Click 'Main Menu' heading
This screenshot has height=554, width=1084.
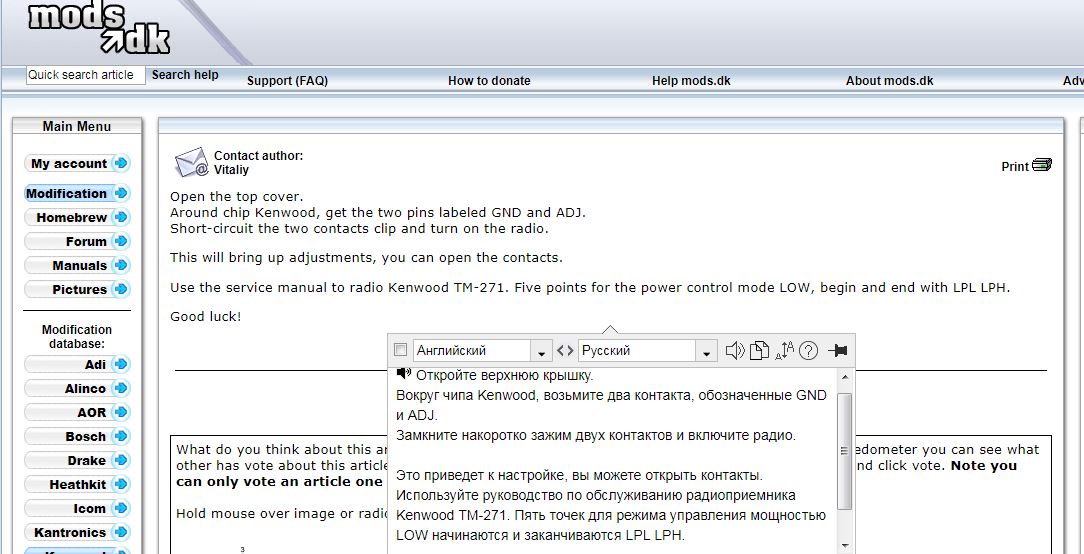click(x=76, y=127)
